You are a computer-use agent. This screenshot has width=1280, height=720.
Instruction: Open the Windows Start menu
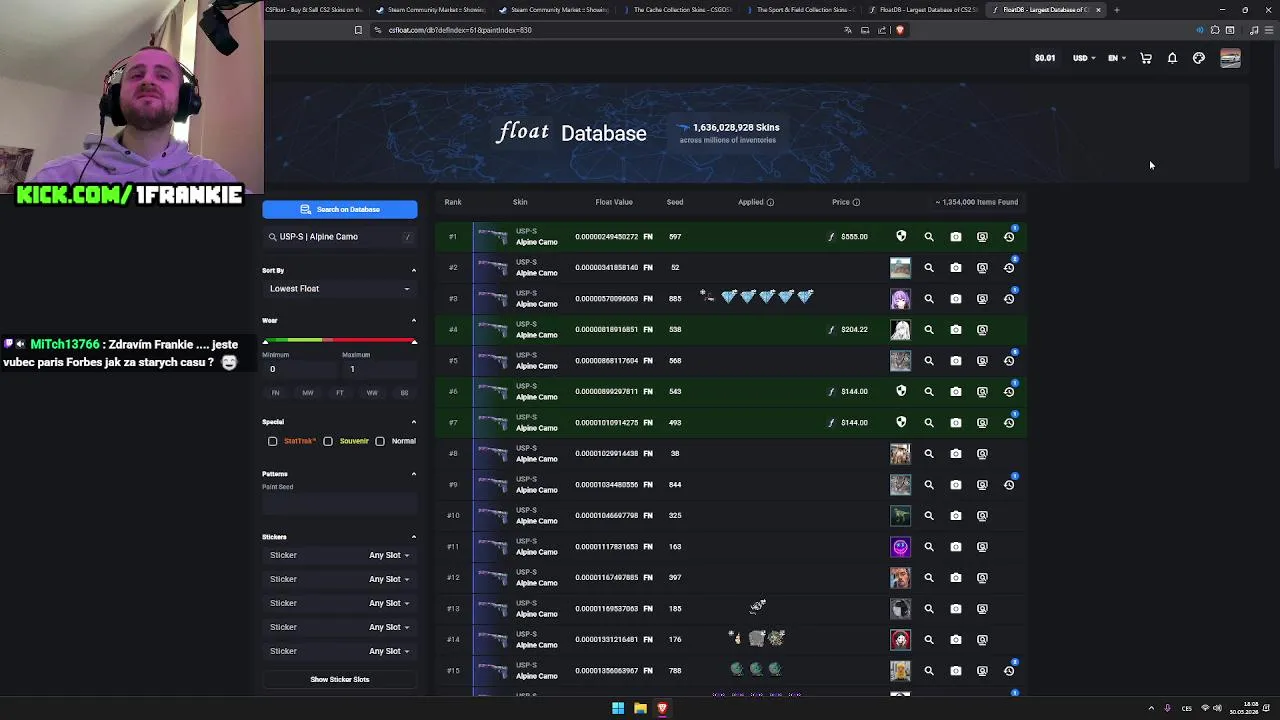click(618, 708)
